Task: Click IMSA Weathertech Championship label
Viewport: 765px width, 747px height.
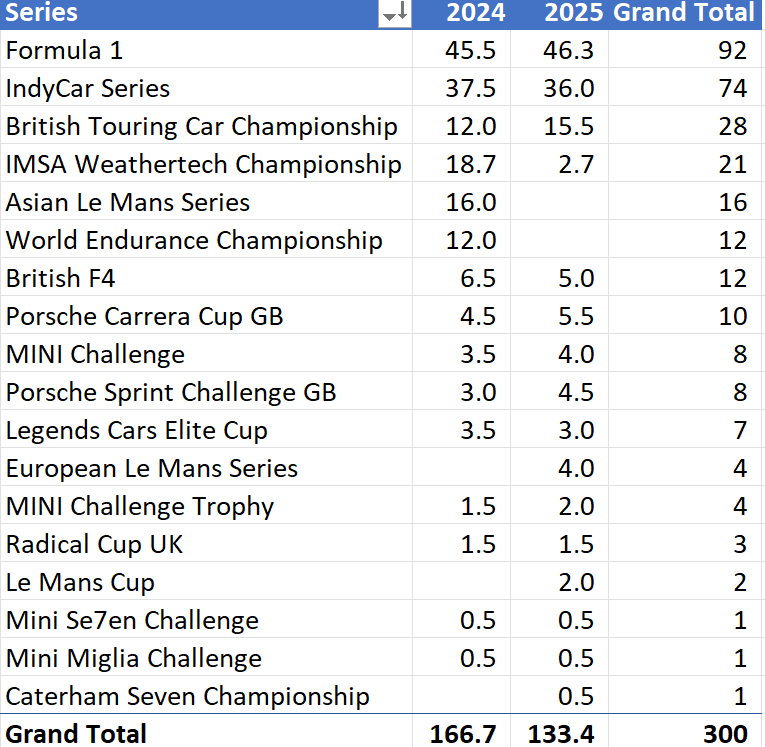Action: [x=203, y=164]
